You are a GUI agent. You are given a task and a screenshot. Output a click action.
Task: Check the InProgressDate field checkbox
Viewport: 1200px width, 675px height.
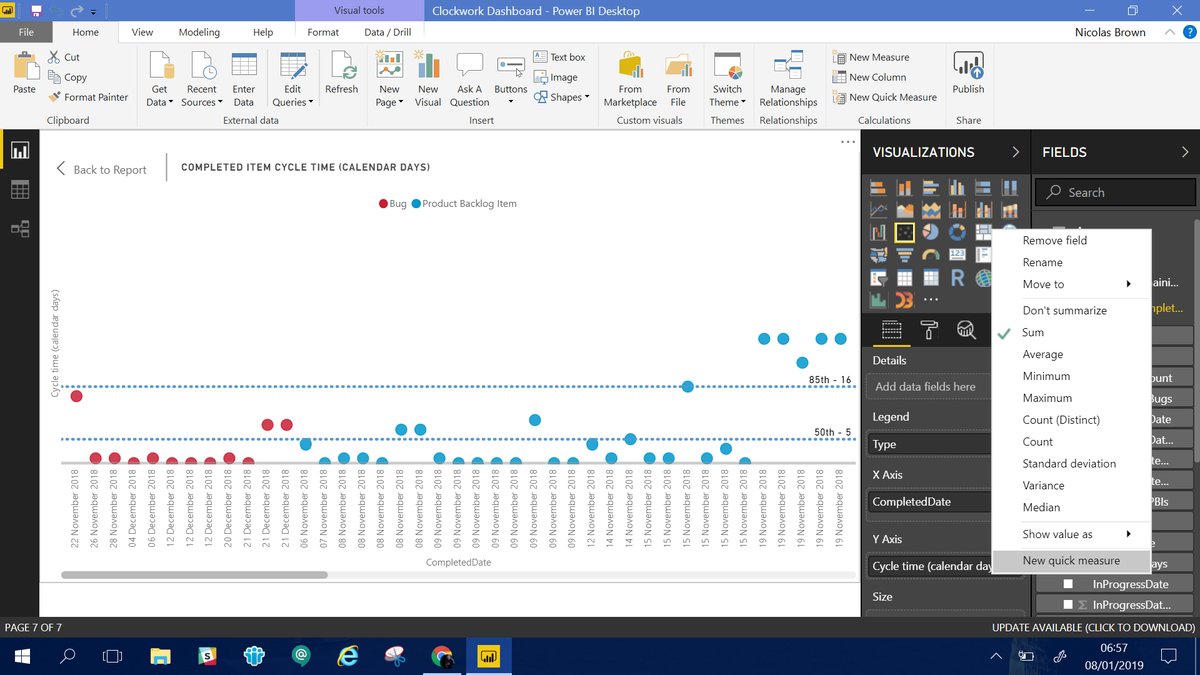[x=1068, y=584]
